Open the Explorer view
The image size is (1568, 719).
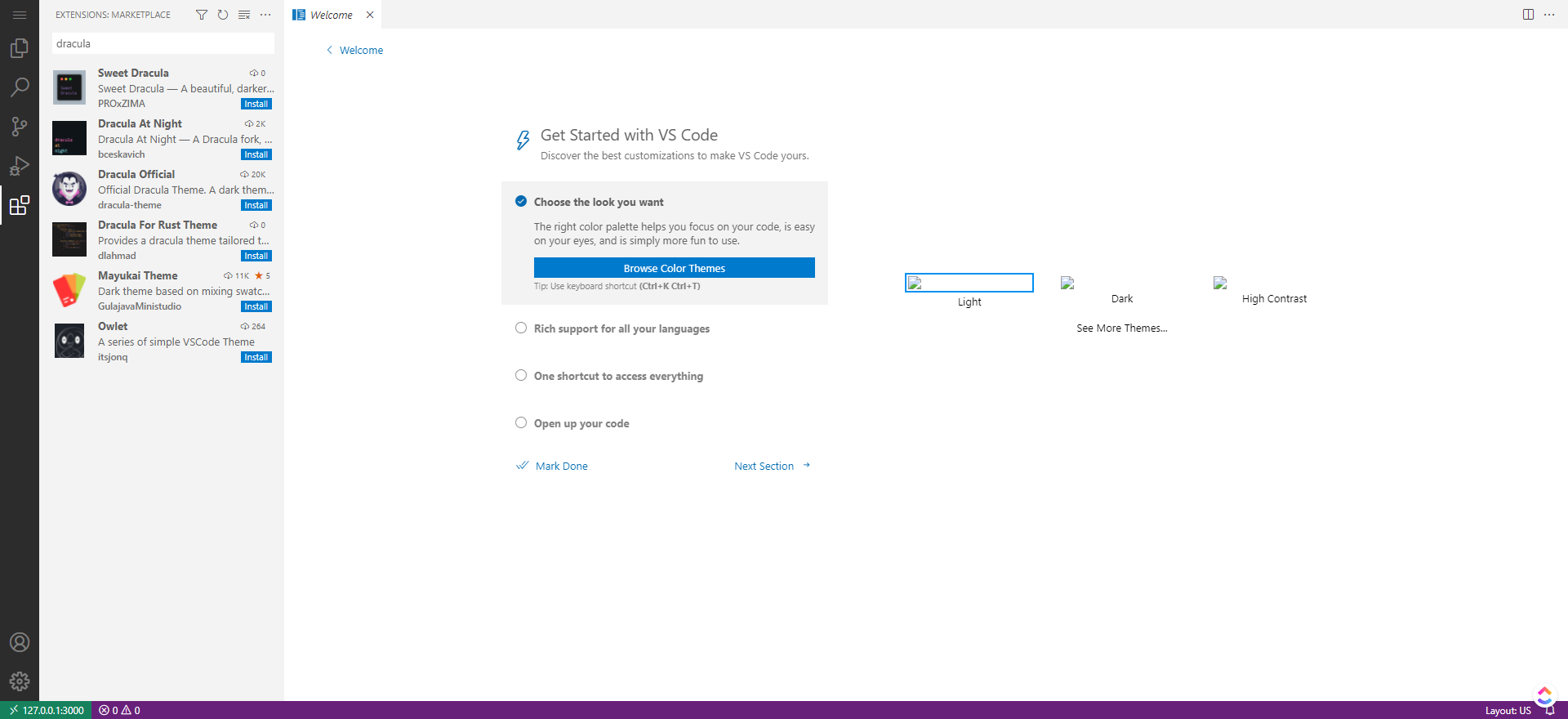tap(20, 48)
